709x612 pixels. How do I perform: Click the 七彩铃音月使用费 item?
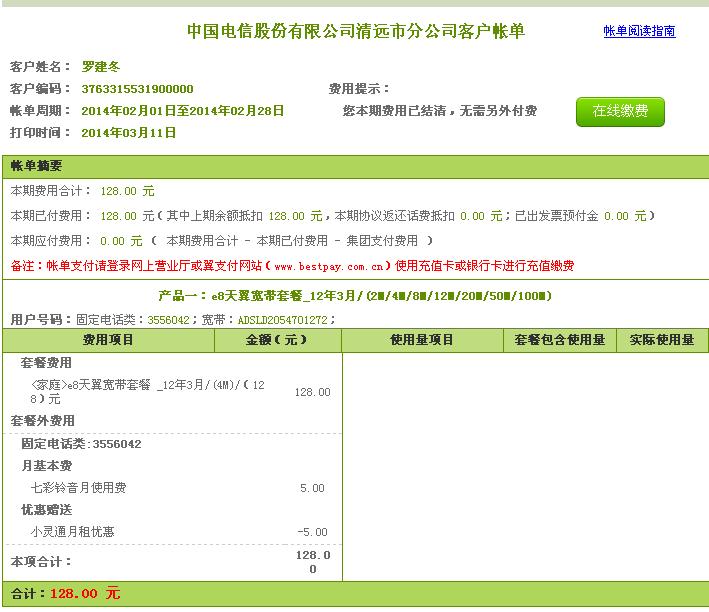pos(78,488)
